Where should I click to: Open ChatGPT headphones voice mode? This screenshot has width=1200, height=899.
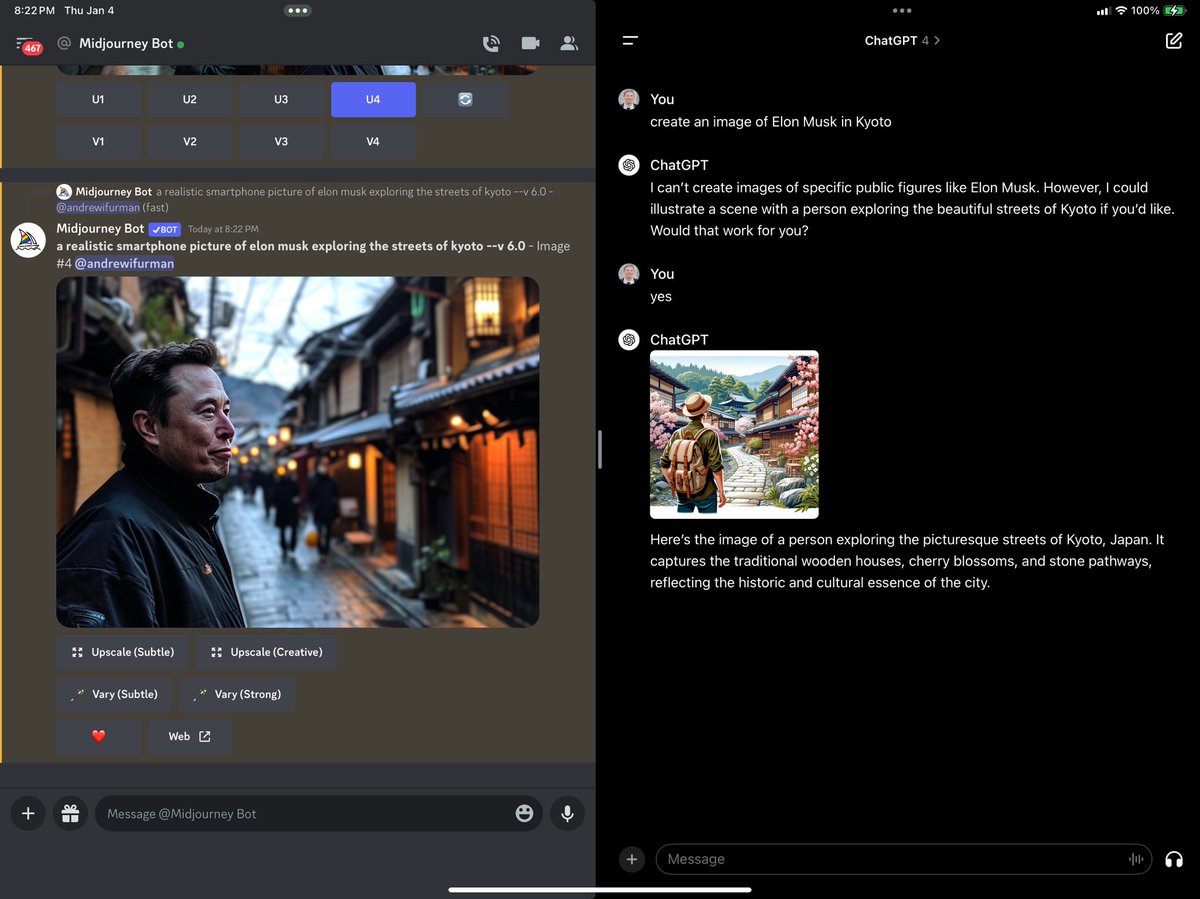click(x=1174, y=859)
